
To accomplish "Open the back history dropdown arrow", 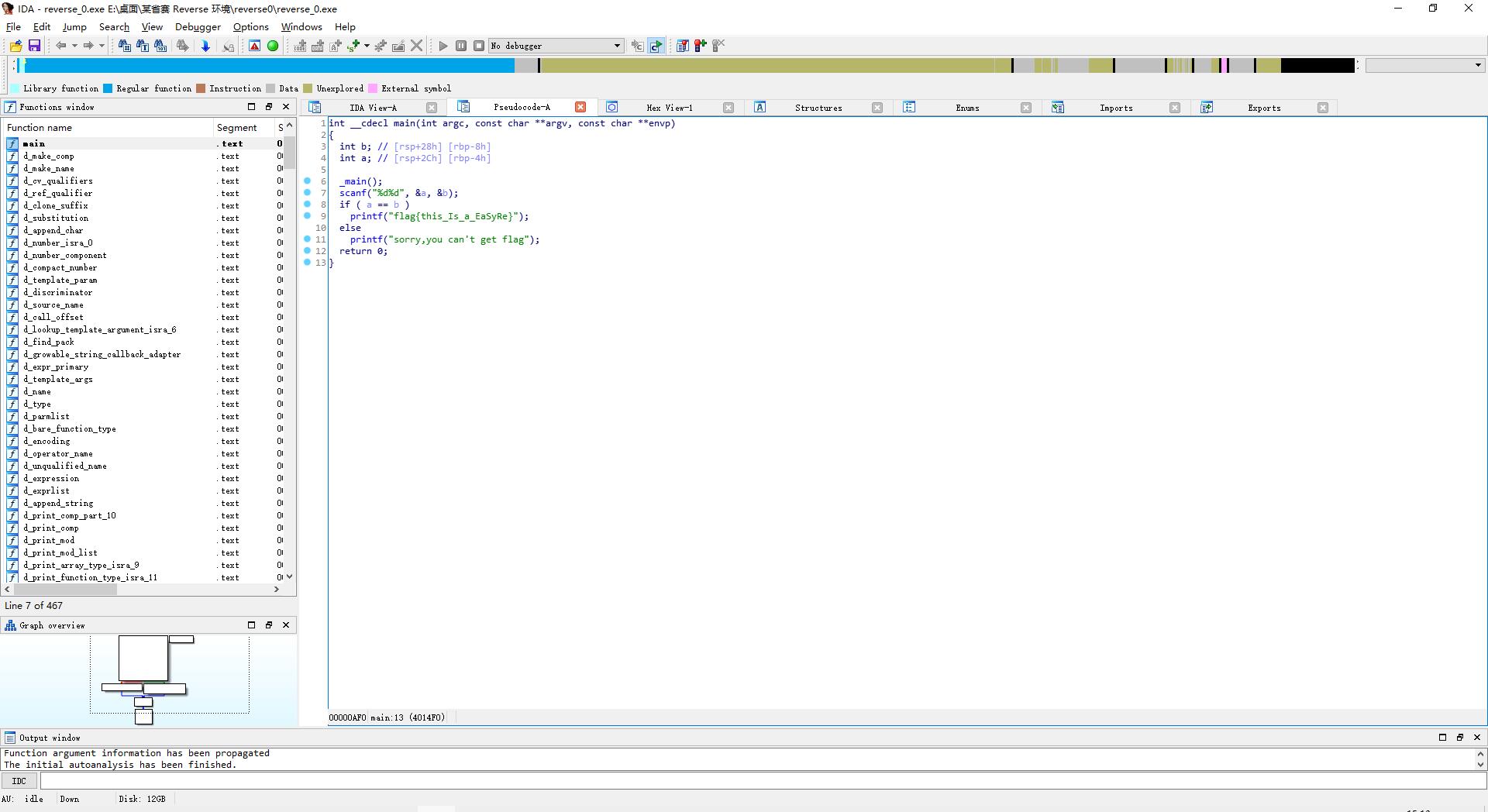I will (x=74, y=46).
